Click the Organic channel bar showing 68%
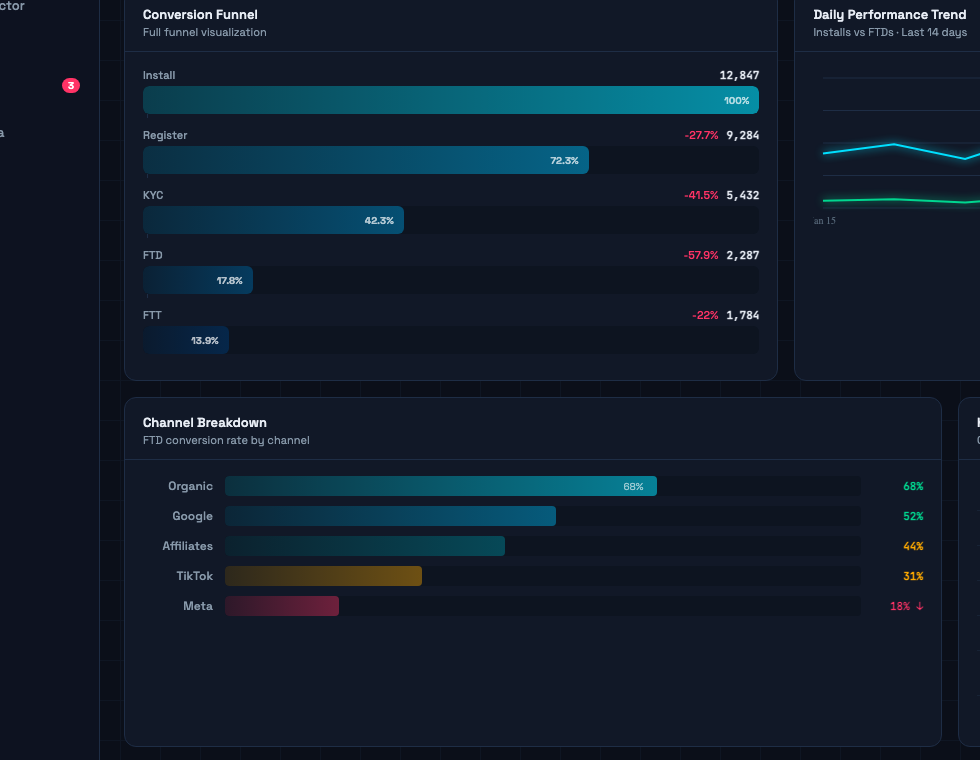 440,486
